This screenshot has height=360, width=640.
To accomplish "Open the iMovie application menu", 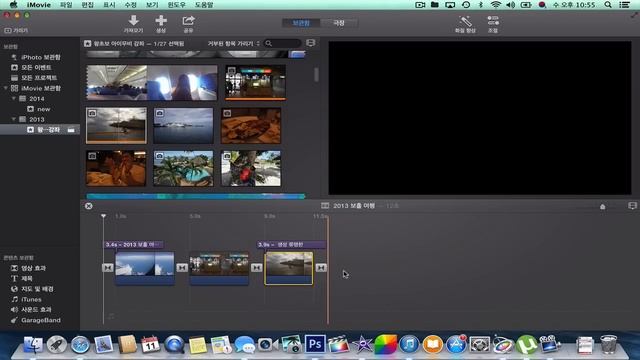I will [38, 5].
